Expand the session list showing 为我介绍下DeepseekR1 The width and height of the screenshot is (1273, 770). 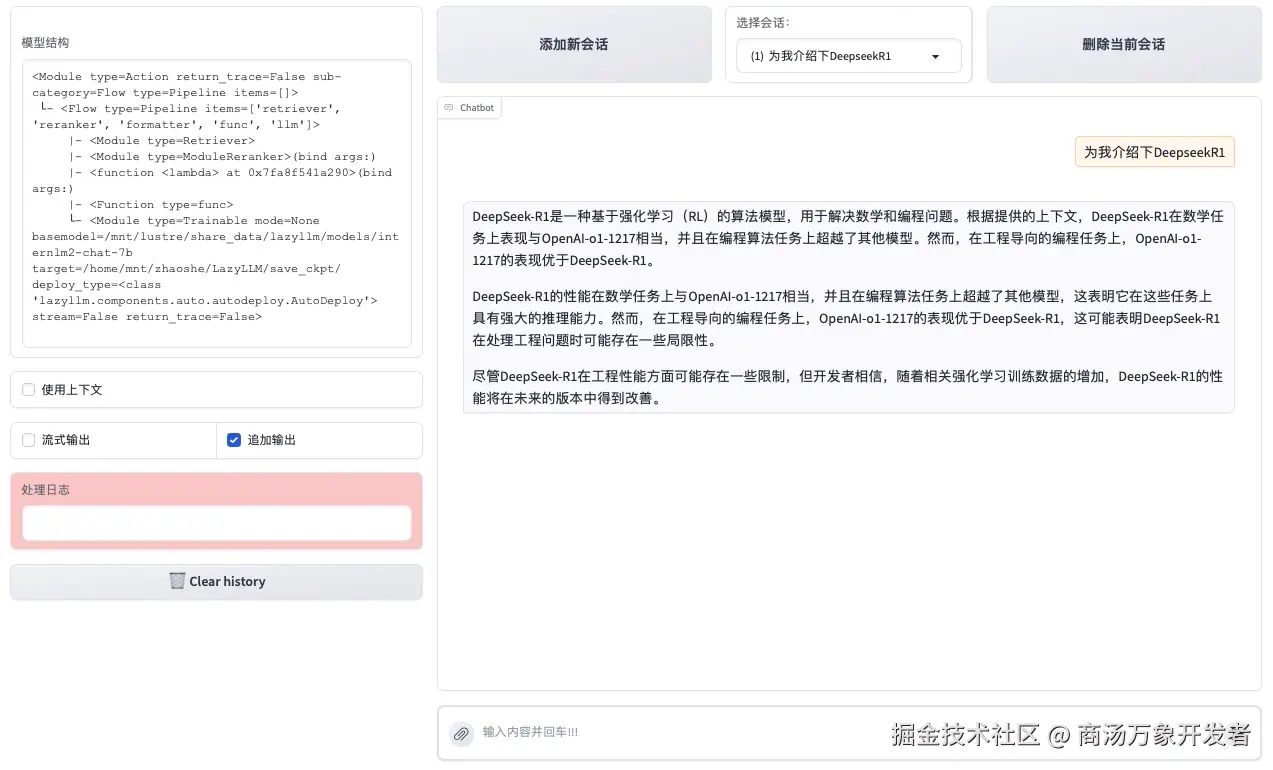[848, 56]
